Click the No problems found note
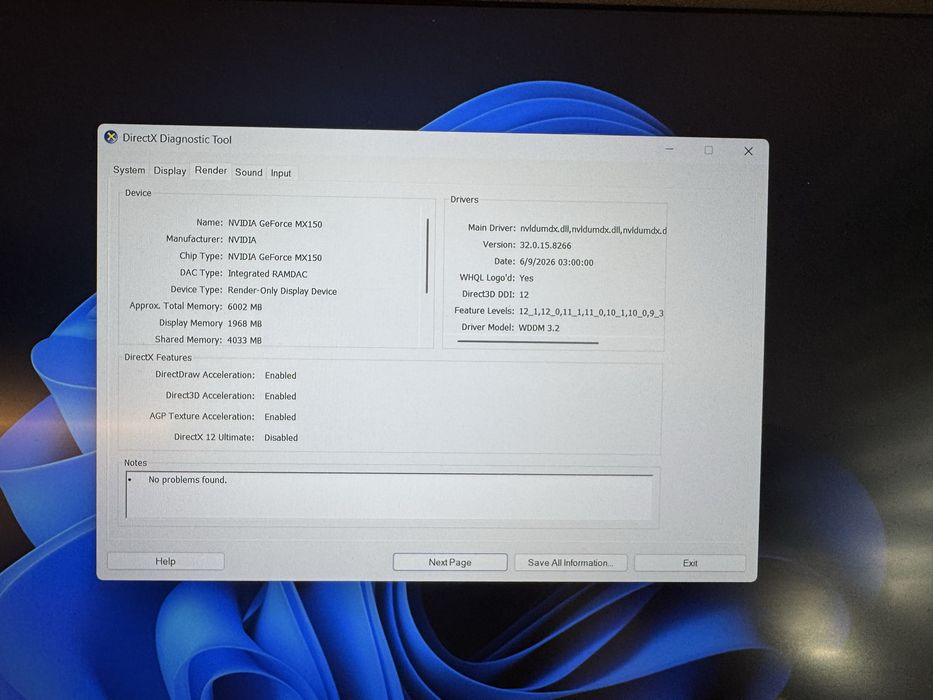 pyautogui.click(x=187, y=480)
